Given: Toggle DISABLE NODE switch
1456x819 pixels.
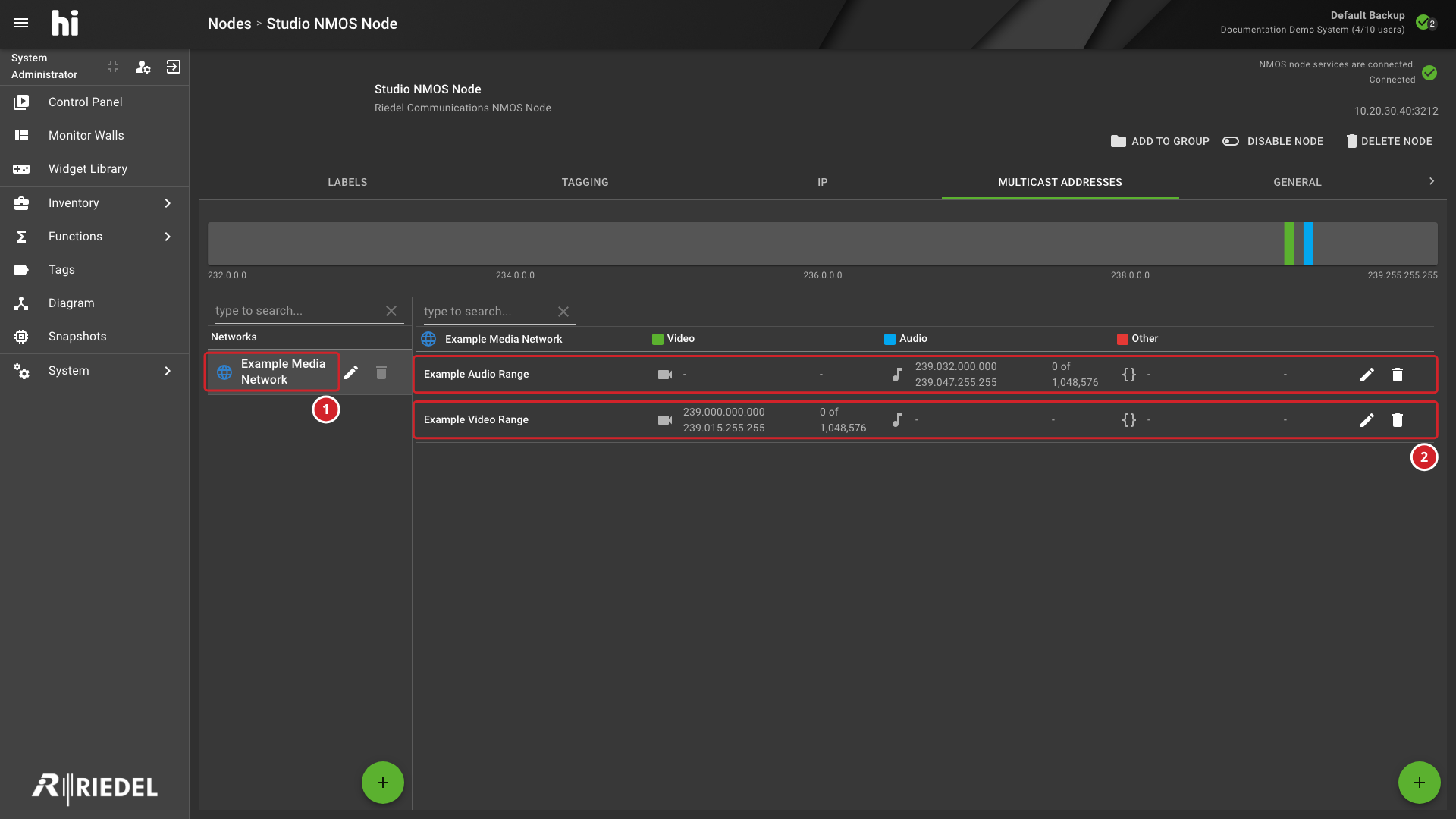Looking at the screenshot, I should (x=1272, y=141).
